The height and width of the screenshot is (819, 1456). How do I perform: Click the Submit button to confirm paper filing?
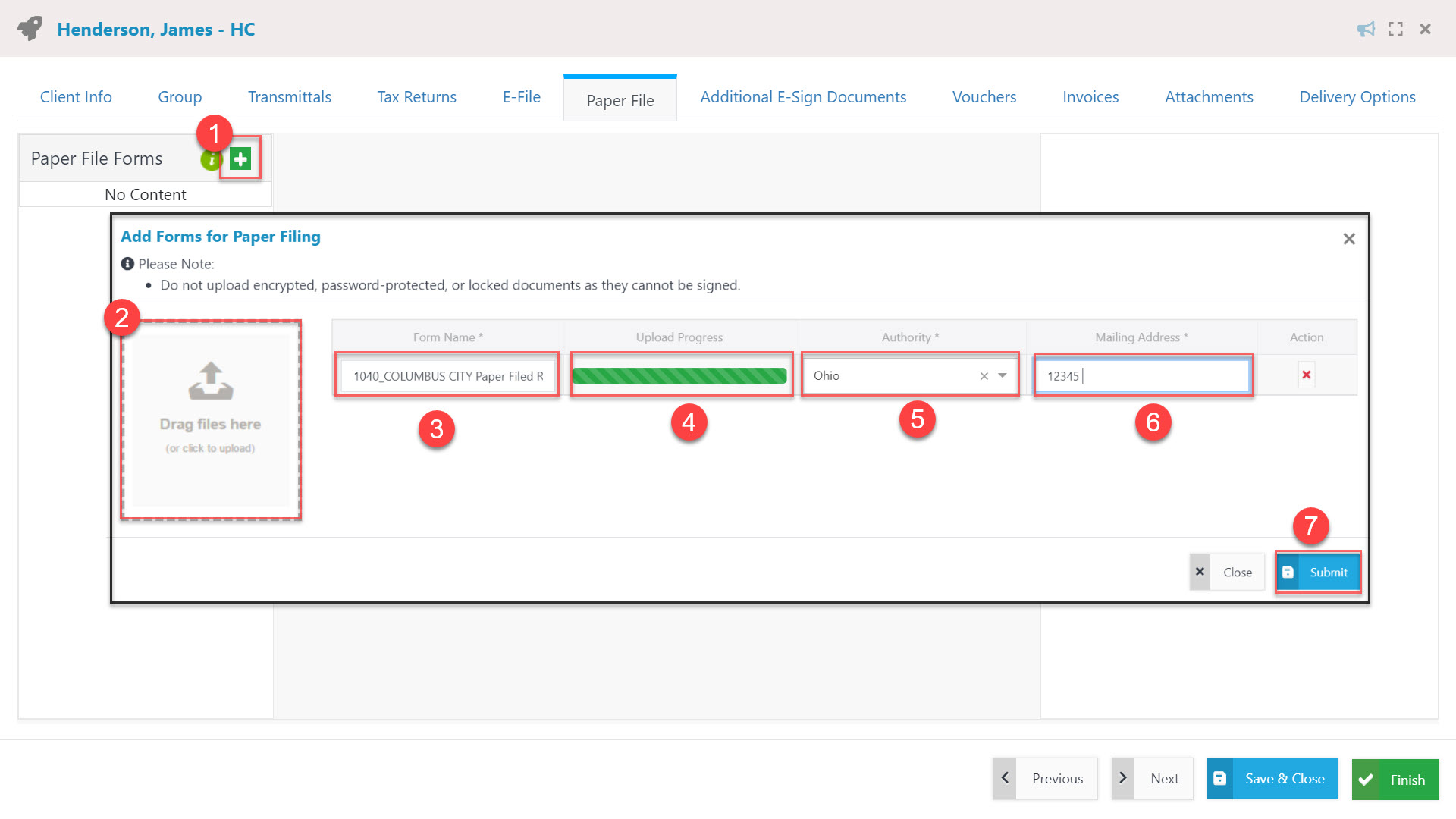1317,572
